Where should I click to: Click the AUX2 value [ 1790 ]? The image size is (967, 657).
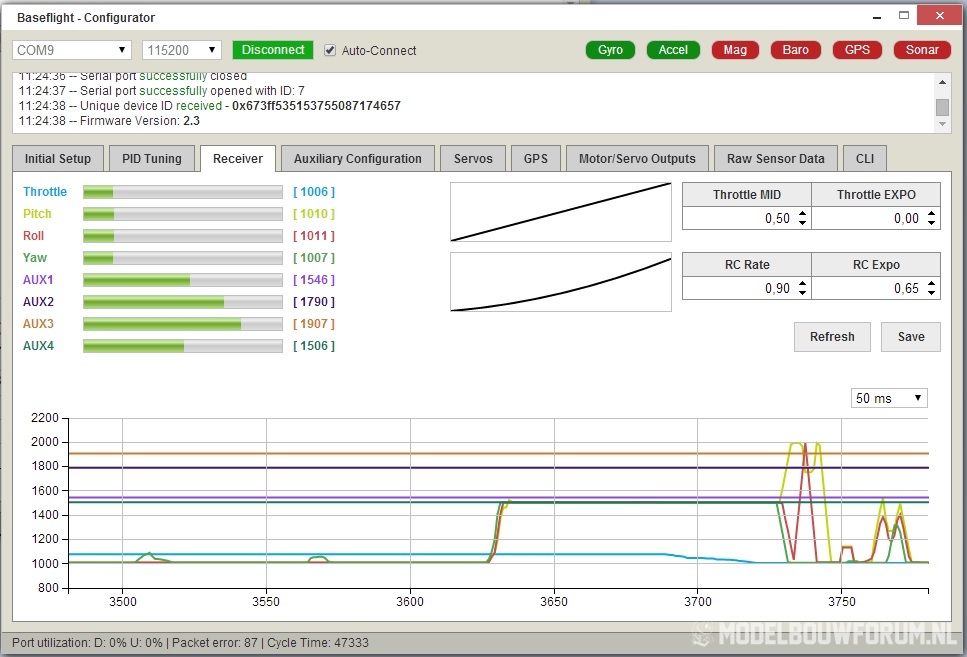[314, 302]
